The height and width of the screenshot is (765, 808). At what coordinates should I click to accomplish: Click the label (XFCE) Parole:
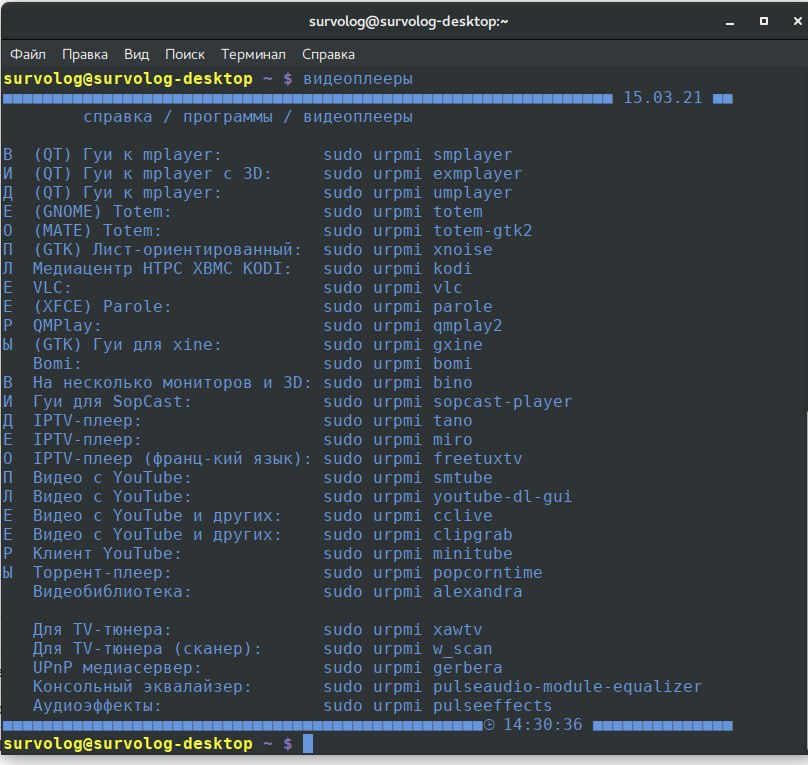click(x=102, y=307)
